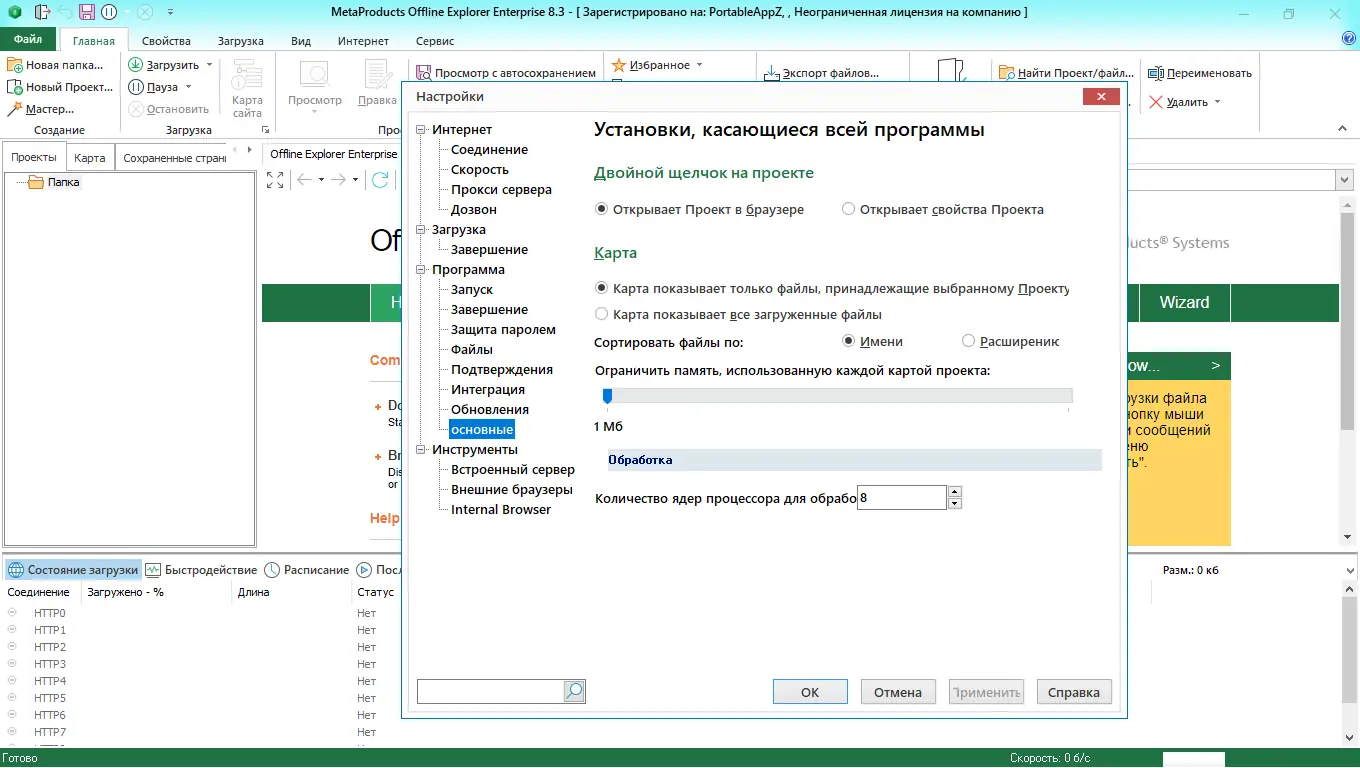Open the browser address bar dropdown
The height and width of the screenshot is (768, 1360).
coord(1343,180)
